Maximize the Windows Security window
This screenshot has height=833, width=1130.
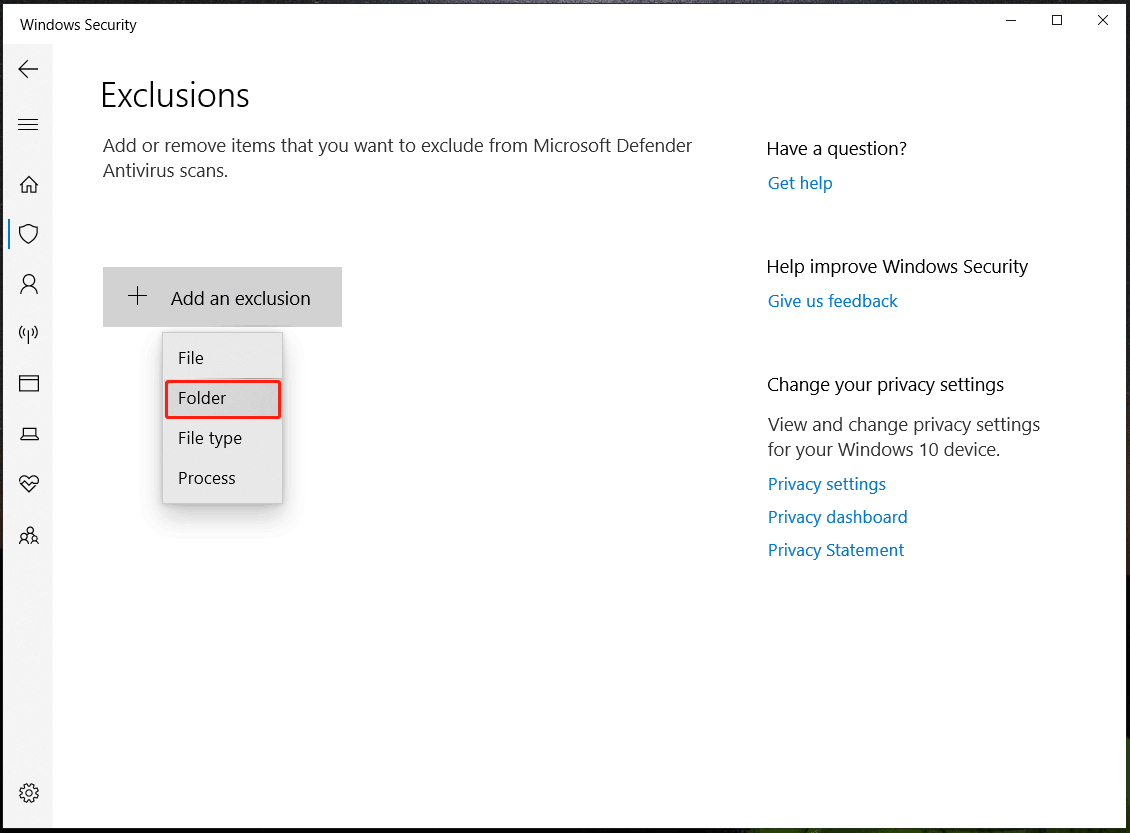point(1057,20)
